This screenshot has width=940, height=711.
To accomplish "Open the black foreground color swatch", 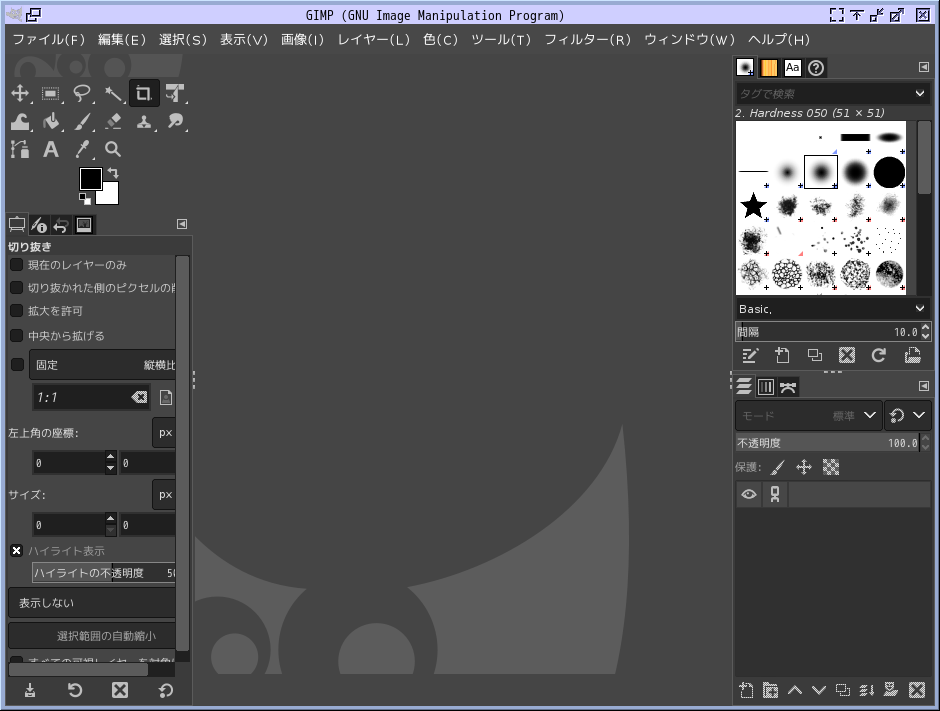I will 91,179.
